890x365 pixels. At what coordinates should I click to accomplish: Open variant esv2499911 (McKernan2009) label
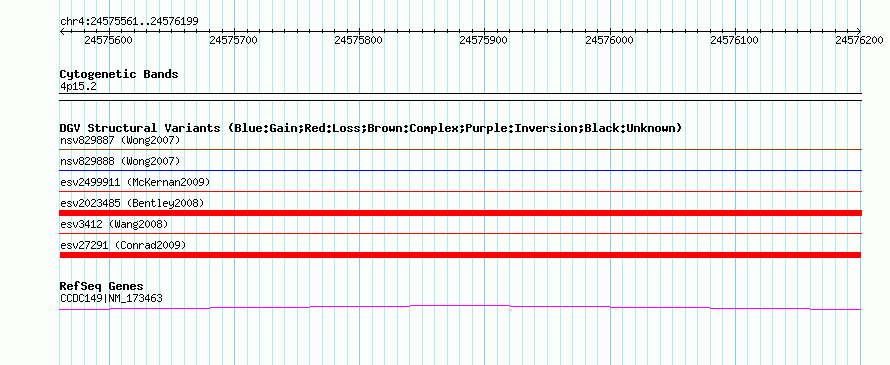[135, 182]
